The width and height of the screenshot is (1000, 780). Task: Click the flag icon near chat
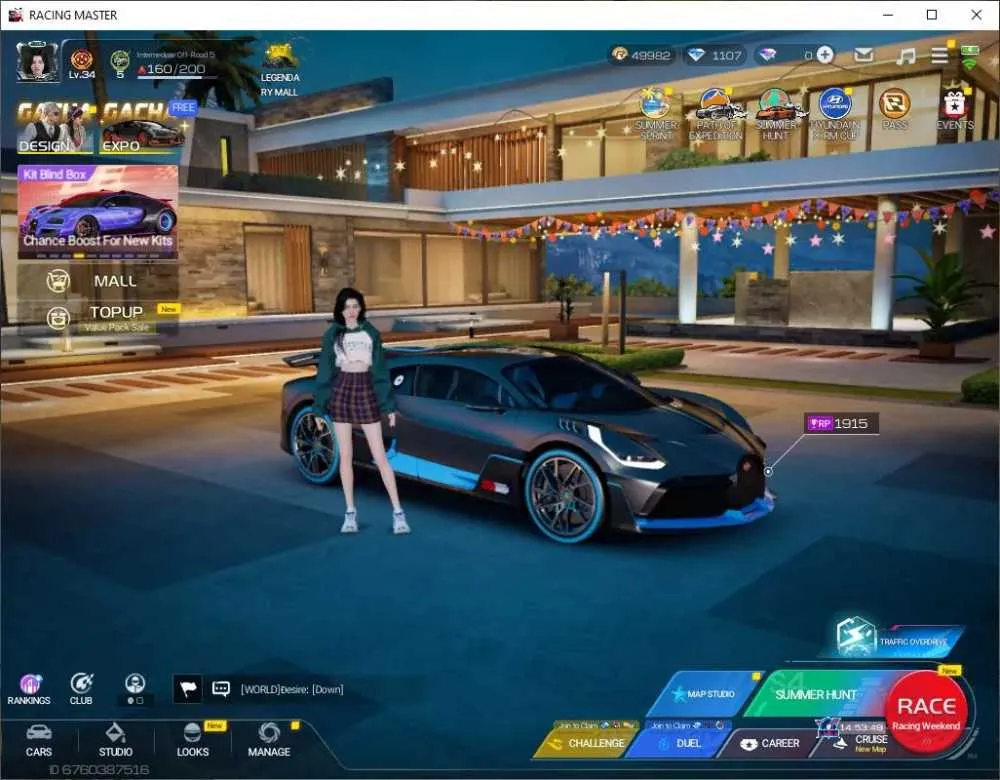(x=188, y=689)
